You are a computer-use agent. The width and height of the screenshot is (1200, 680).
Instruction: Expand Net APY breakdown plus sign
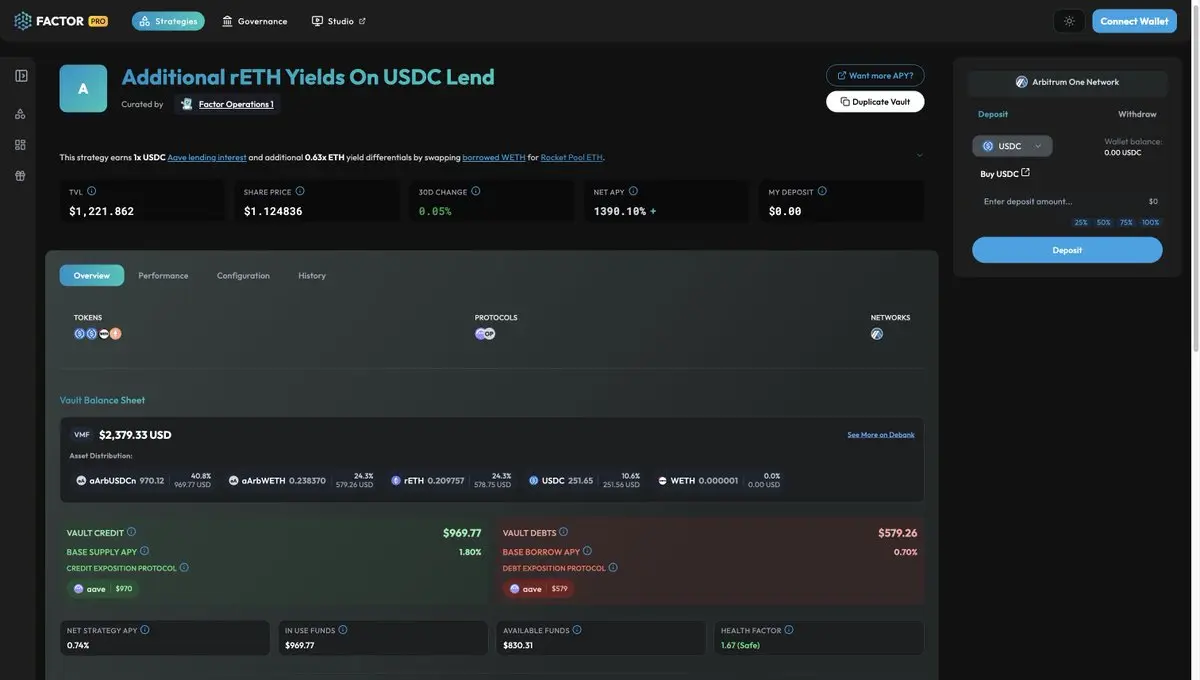[653, 211]
